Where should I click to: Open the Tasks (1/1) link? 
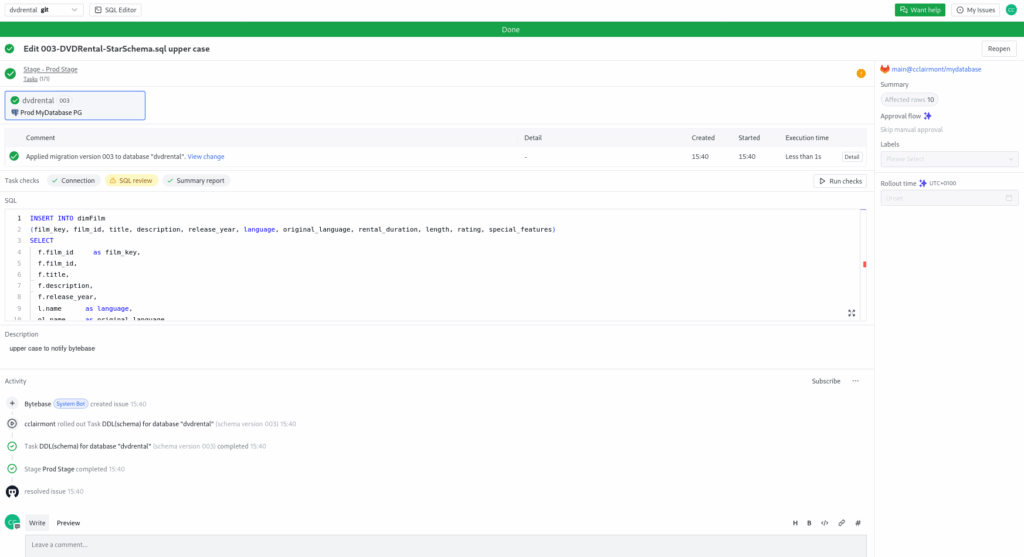pyautogui.click(x=37, y=79)
